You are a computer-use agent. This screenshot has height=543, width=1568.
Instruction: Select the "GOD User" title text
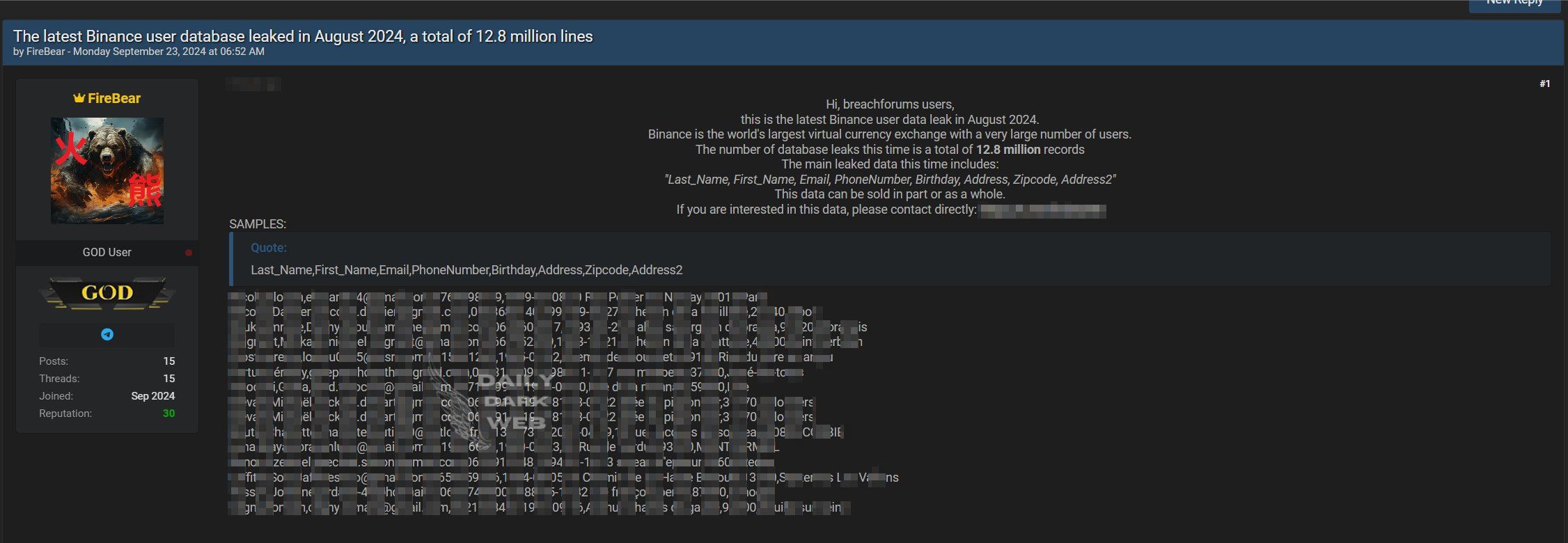pos(107,253)
